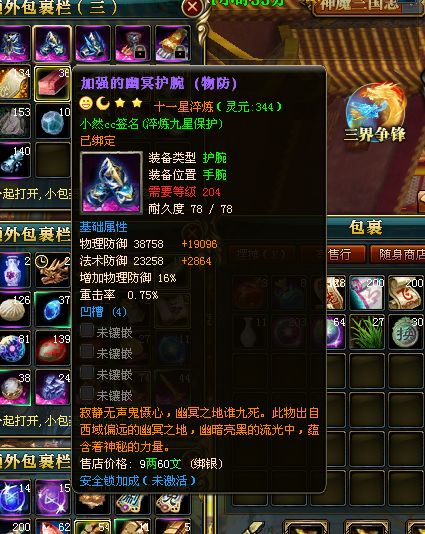425x534 pixels.
Task: Click the second 未镶嵌 gem socket
Action: pyautogui.click(x=106, y=352)
